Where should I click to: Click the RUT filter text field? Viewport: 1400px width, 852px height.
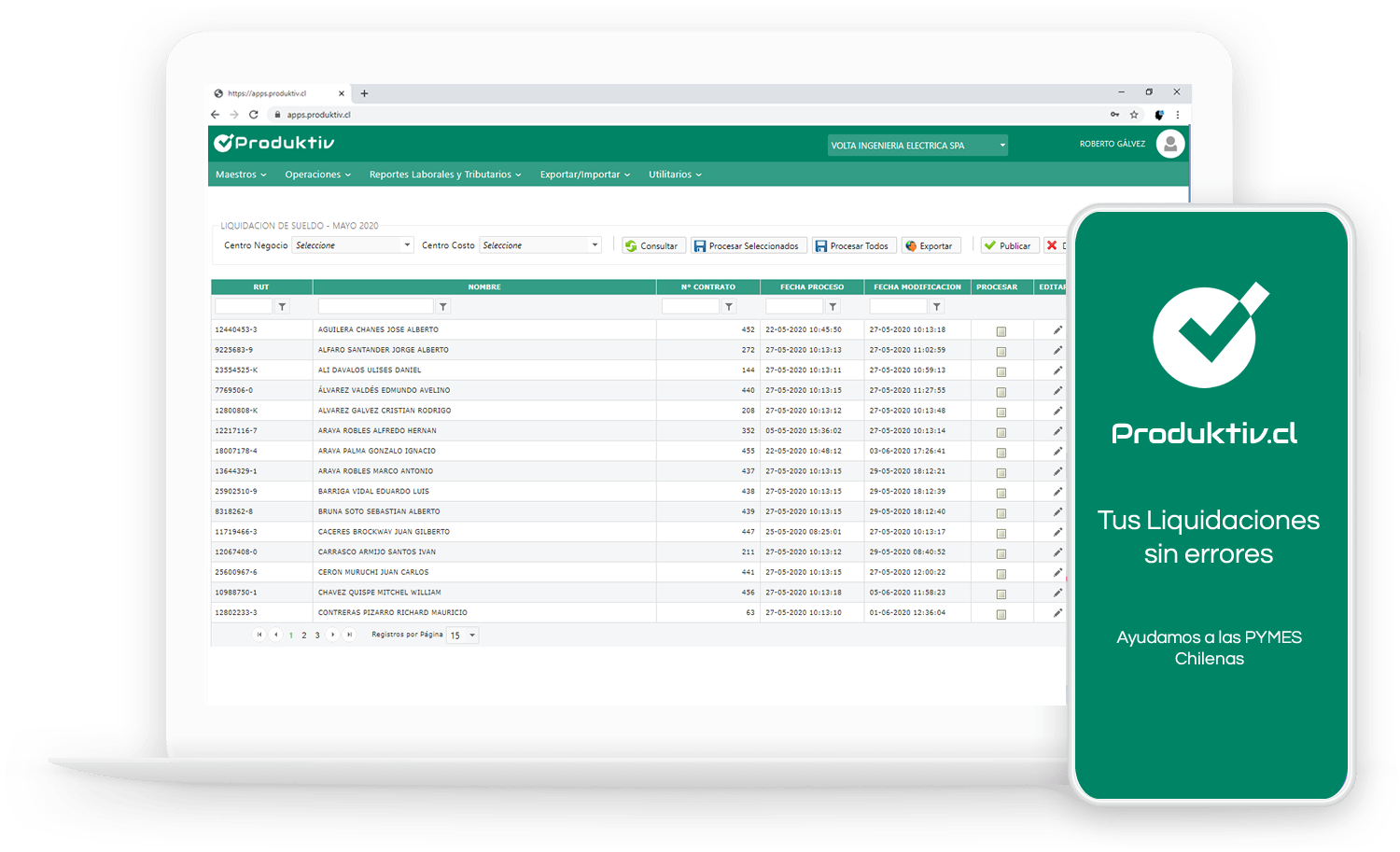244,306
